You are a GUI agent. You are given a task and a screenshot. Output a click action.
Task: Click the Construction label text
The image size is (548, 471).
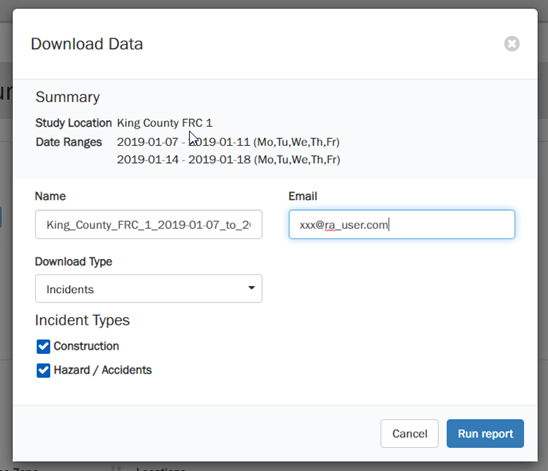tap(86, 346)
